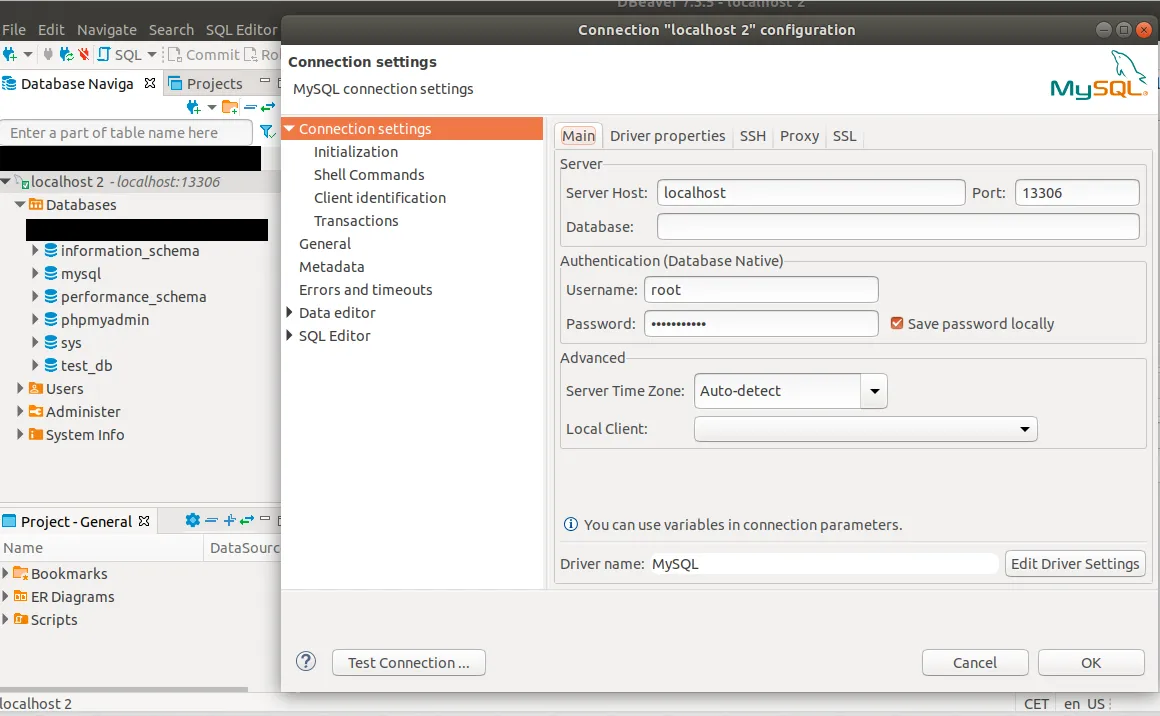Select Client identification settings page
Viewport: 1160px width, 716px height.
click(x=380, y=197)
